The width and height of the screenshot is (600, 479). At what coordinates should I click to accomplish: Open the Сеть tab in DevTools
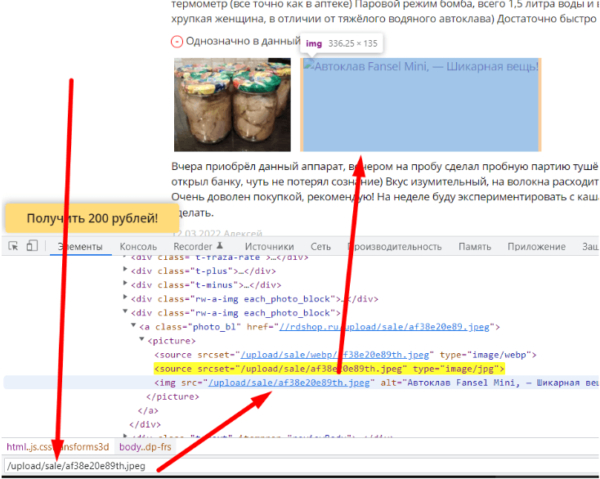click(320, 246)
